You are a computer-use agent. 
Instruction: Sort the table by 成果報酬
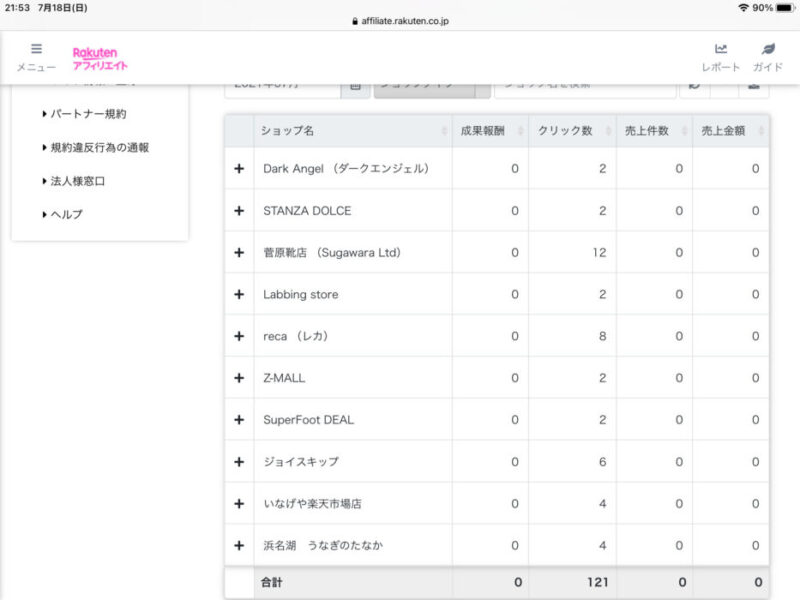490,131
